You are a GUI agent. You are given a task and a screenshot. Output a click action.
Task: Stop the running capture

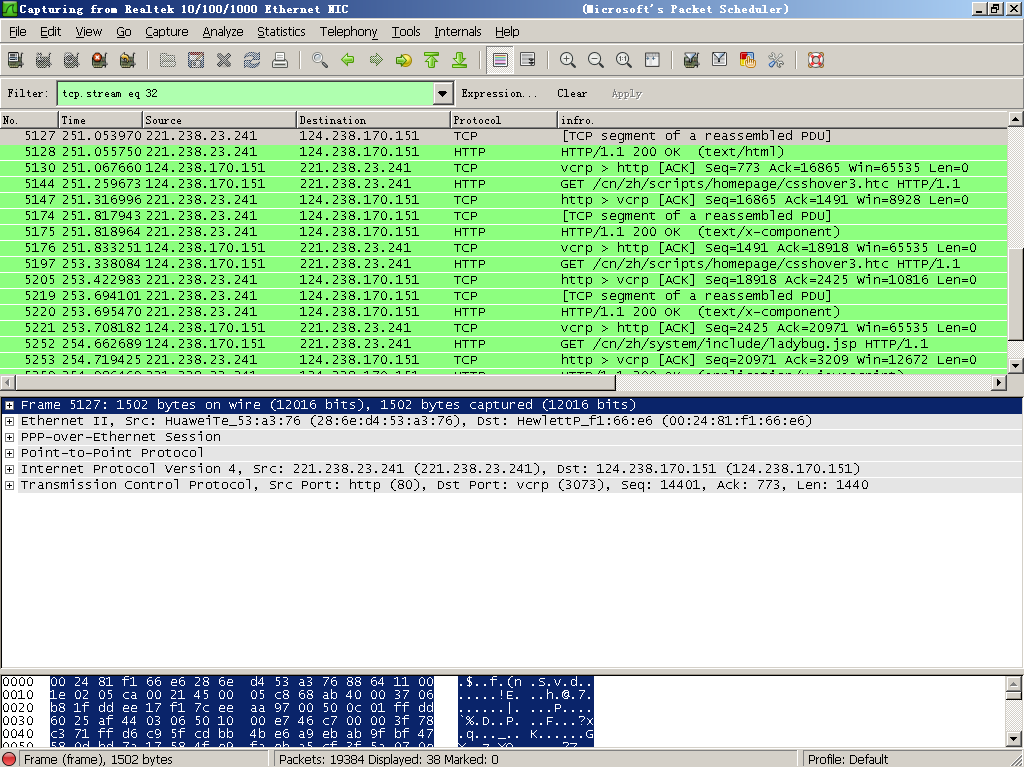coord(99,60)
